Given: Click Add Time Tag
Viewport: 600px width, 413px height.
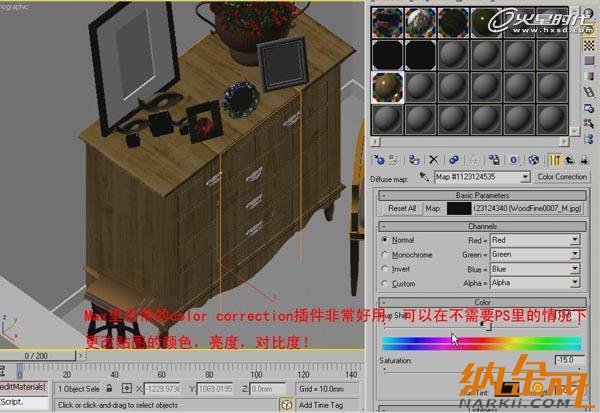Looking at the screenshot, I should point(321,405).
